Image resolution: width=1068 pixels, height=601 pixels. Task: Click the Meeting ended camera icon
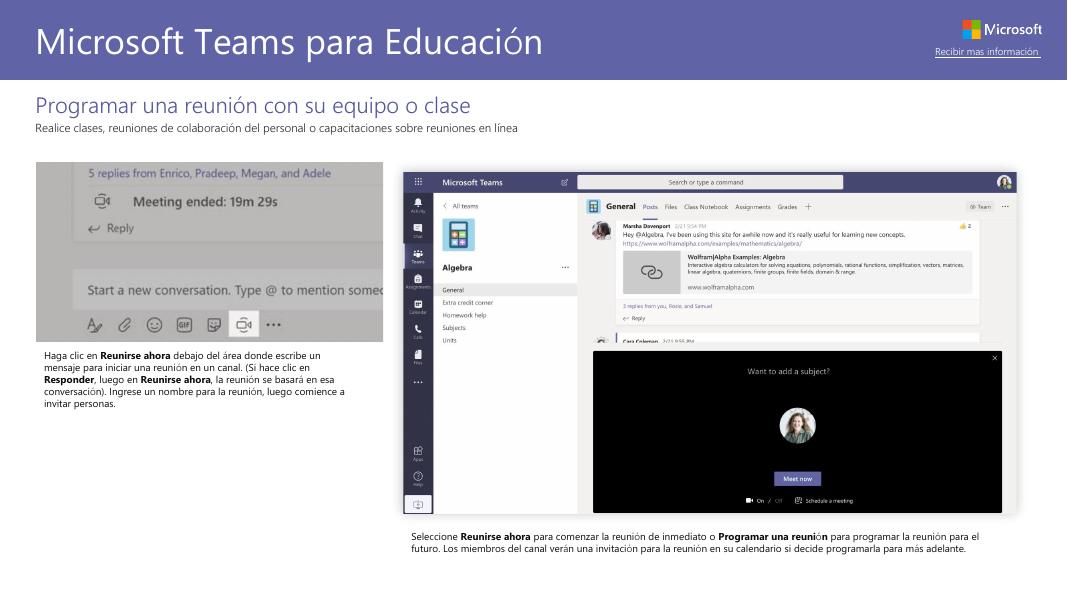pos(102,202)
